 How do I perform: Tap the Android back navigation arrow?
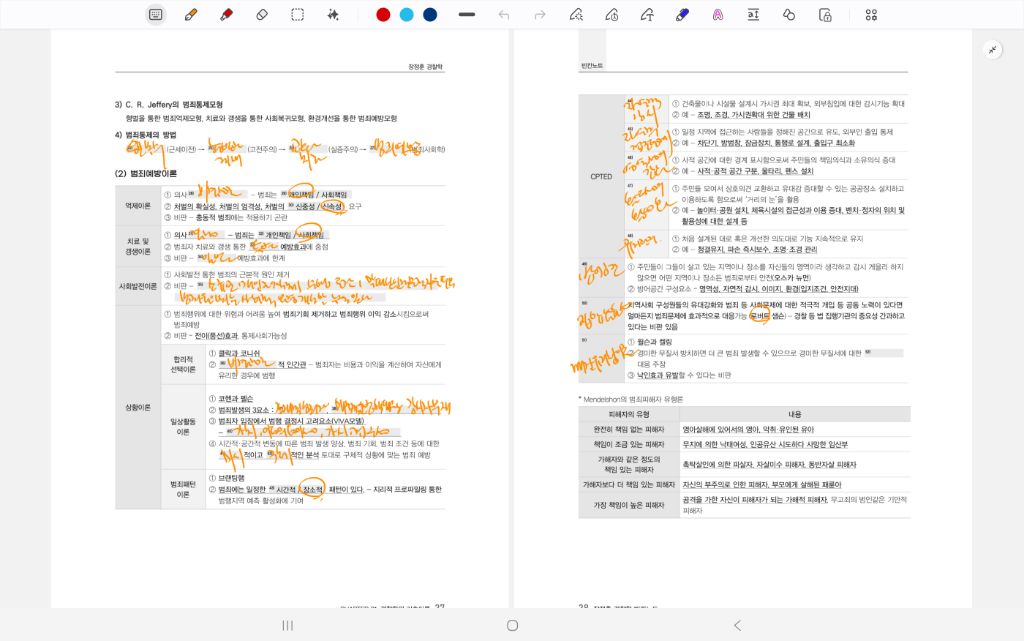click(x=737, y=625)
